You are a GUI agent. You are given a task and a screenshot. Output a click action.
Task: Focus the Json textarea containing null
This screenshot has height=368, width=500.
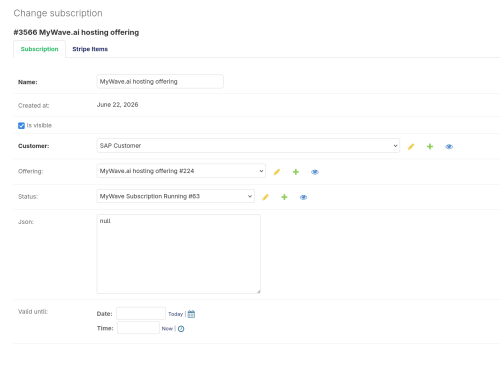tap(179, 254)
